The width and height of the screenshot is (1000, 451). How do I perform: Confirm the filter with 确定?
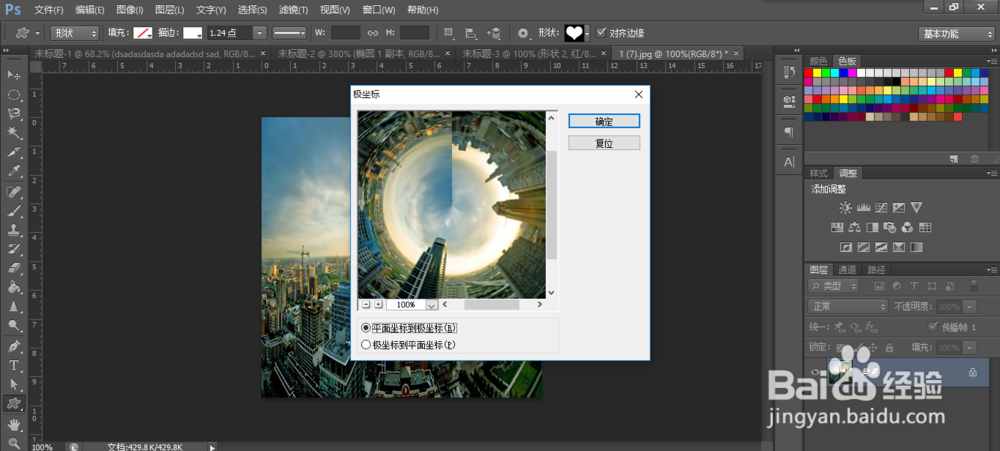(x=604, y=121)
